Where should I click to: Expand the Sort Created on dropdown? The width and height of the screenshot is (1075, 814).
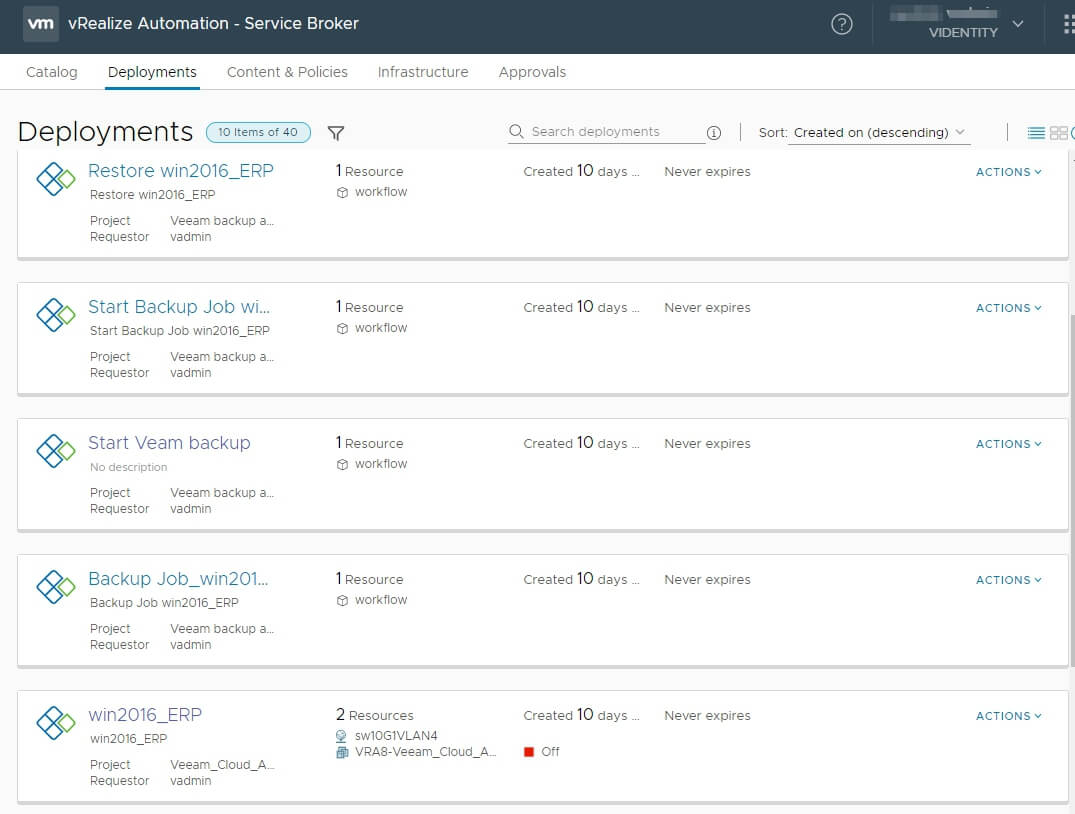click(x=876, y=132)
